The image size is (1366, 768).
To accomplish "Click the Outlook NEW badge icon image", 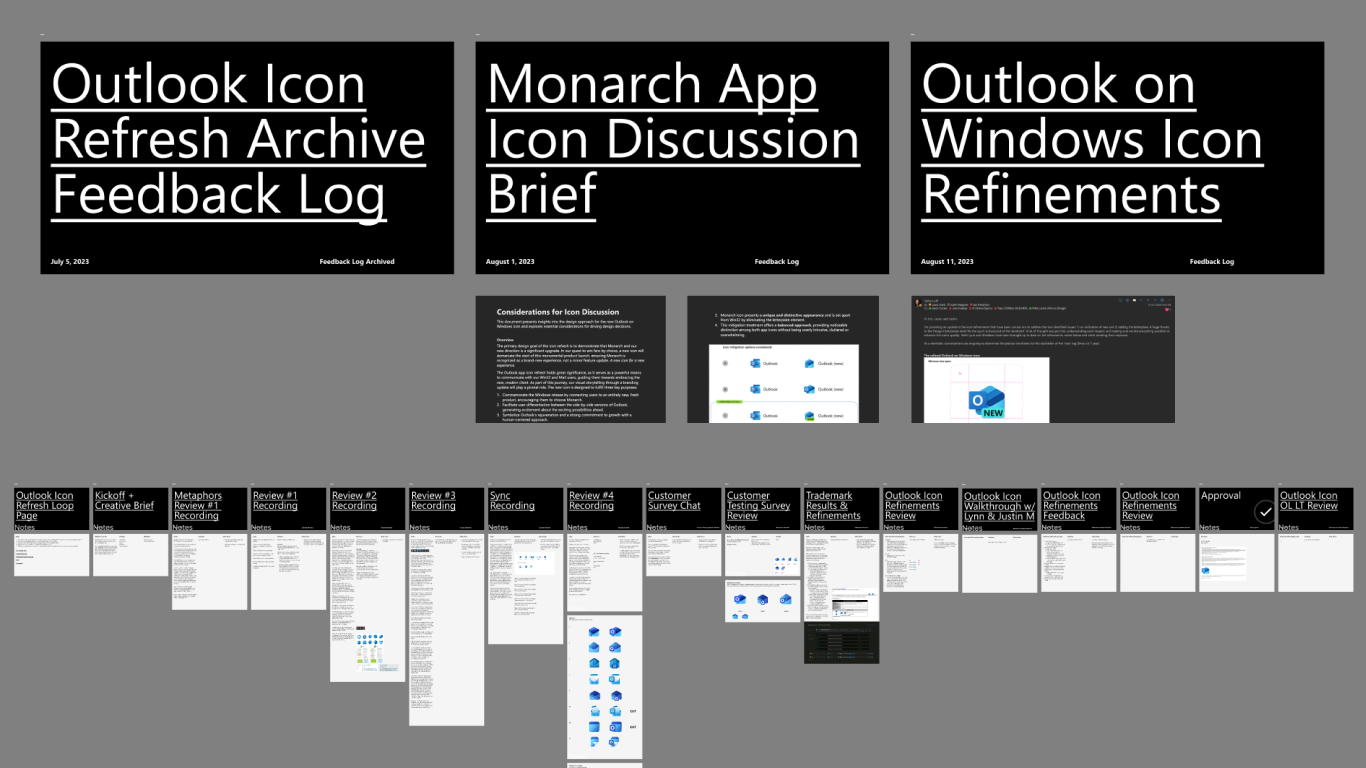I will 987,402.
